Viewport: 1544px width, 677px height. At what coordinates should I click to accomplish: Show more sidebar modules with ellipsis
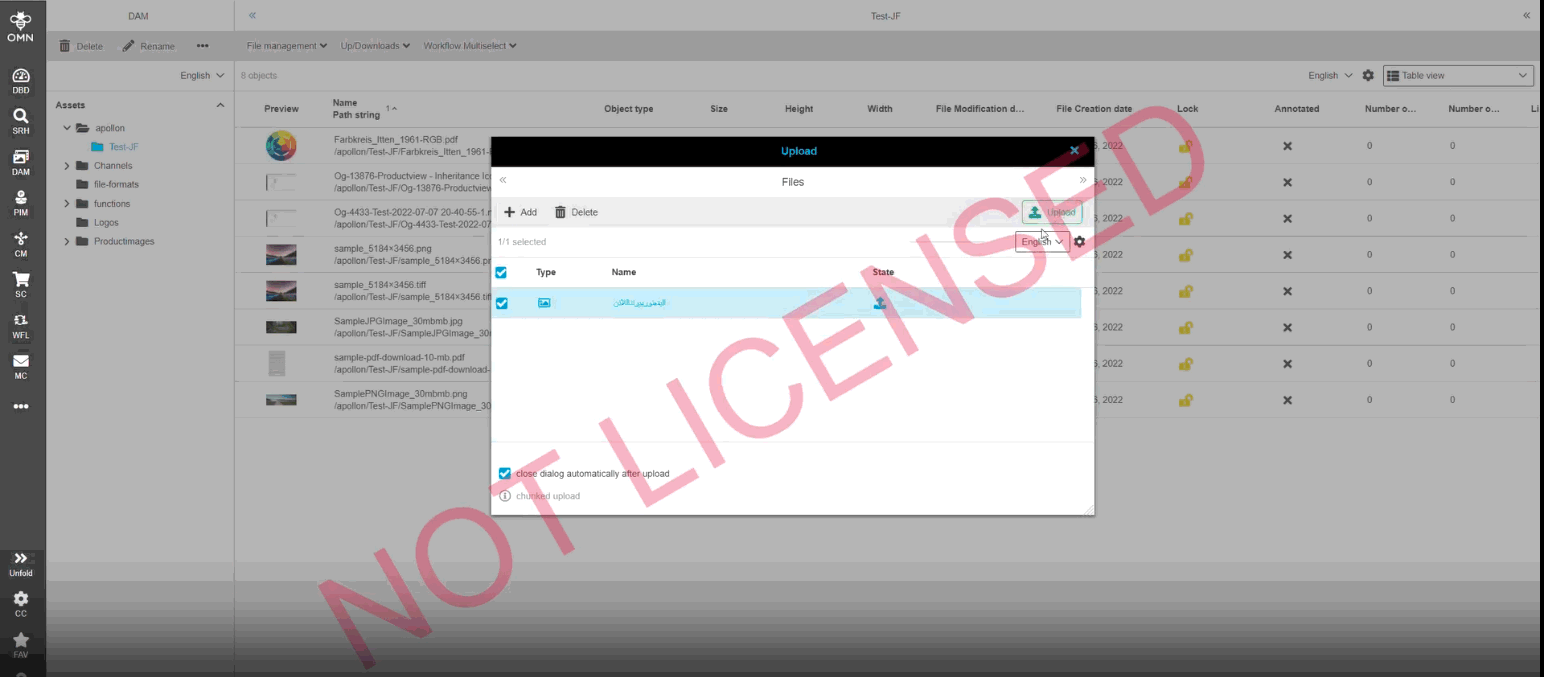click(21, 407)
